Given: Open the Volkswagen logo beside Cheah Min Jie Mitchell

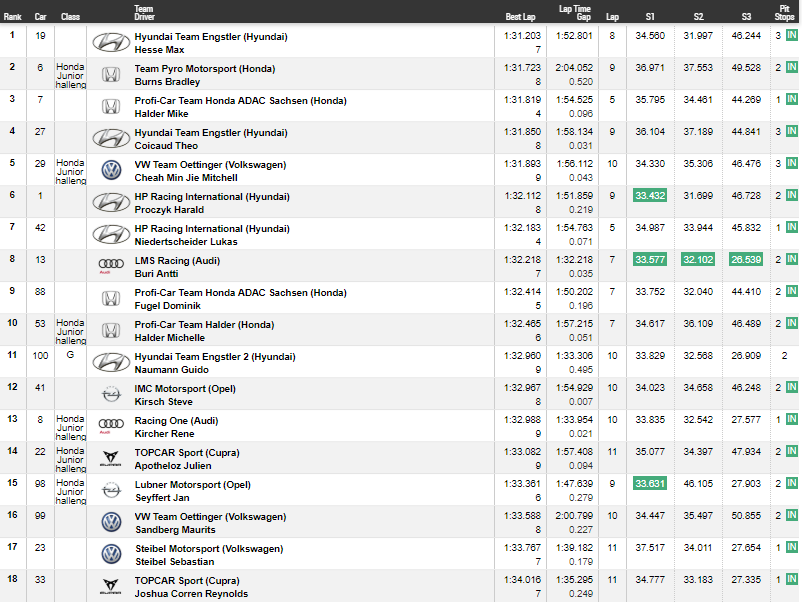Looking at the screenshot, I should [x=111, y=170].
